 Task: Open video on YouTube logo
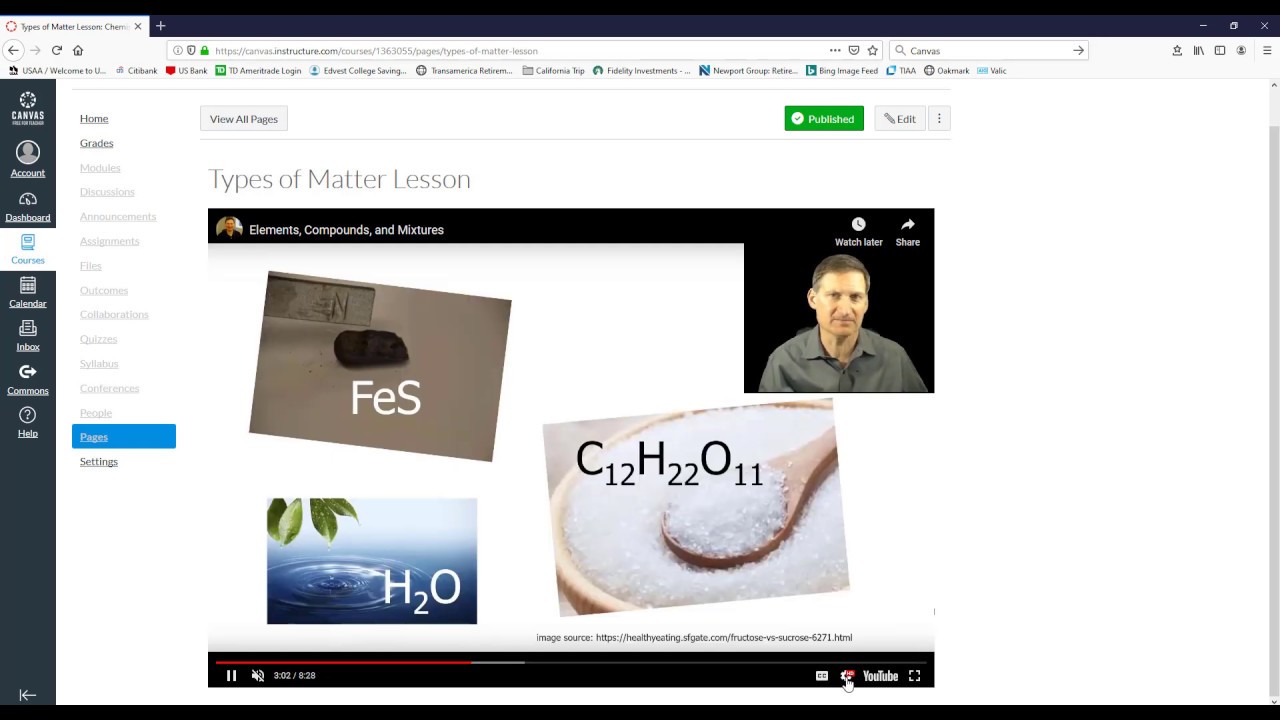click(x=881, y=676)
